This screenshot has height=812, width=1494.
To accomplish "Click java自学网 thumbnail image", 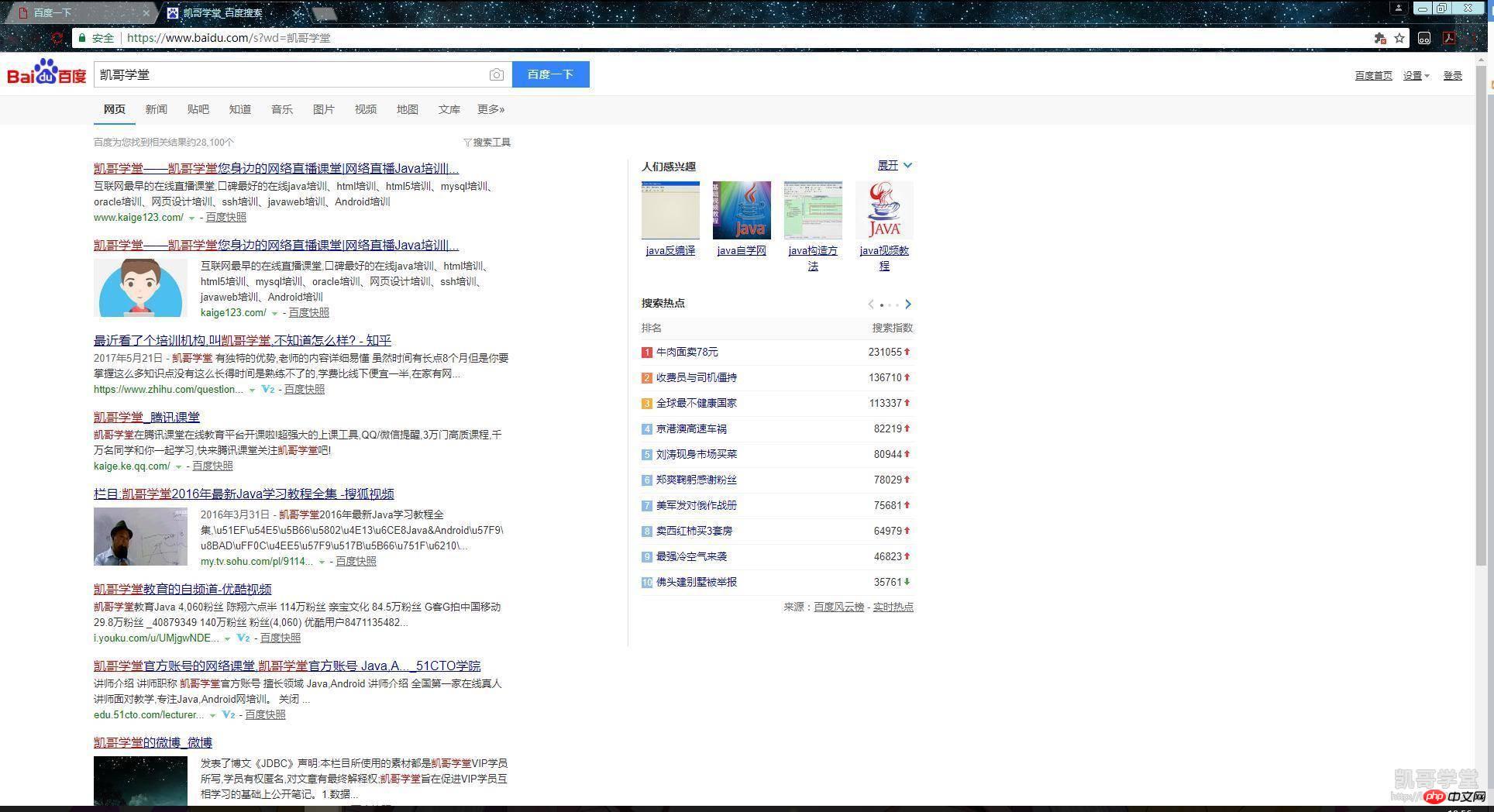I will (x=742, y=210).
